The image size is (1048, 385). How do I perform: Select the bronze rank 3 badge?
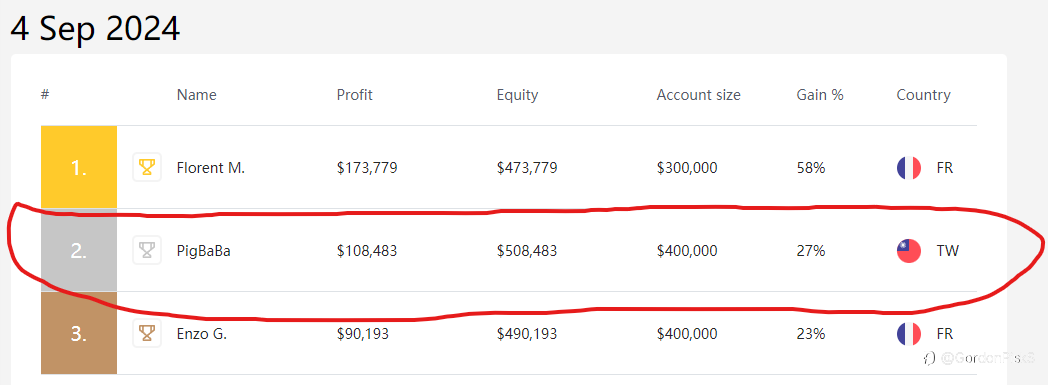(x=79, y=333)
